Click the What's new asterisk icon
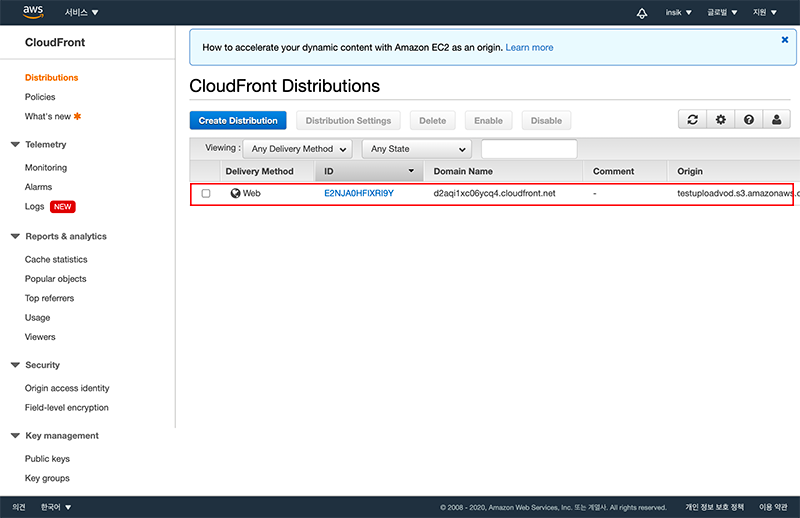800x518 pixels. tap(78, 116)
